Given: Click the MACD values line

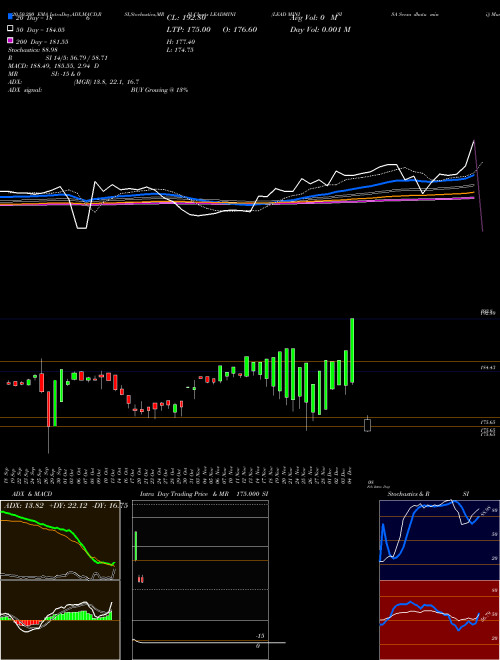Looking at the screenshot, I should [x=54, y=66].
